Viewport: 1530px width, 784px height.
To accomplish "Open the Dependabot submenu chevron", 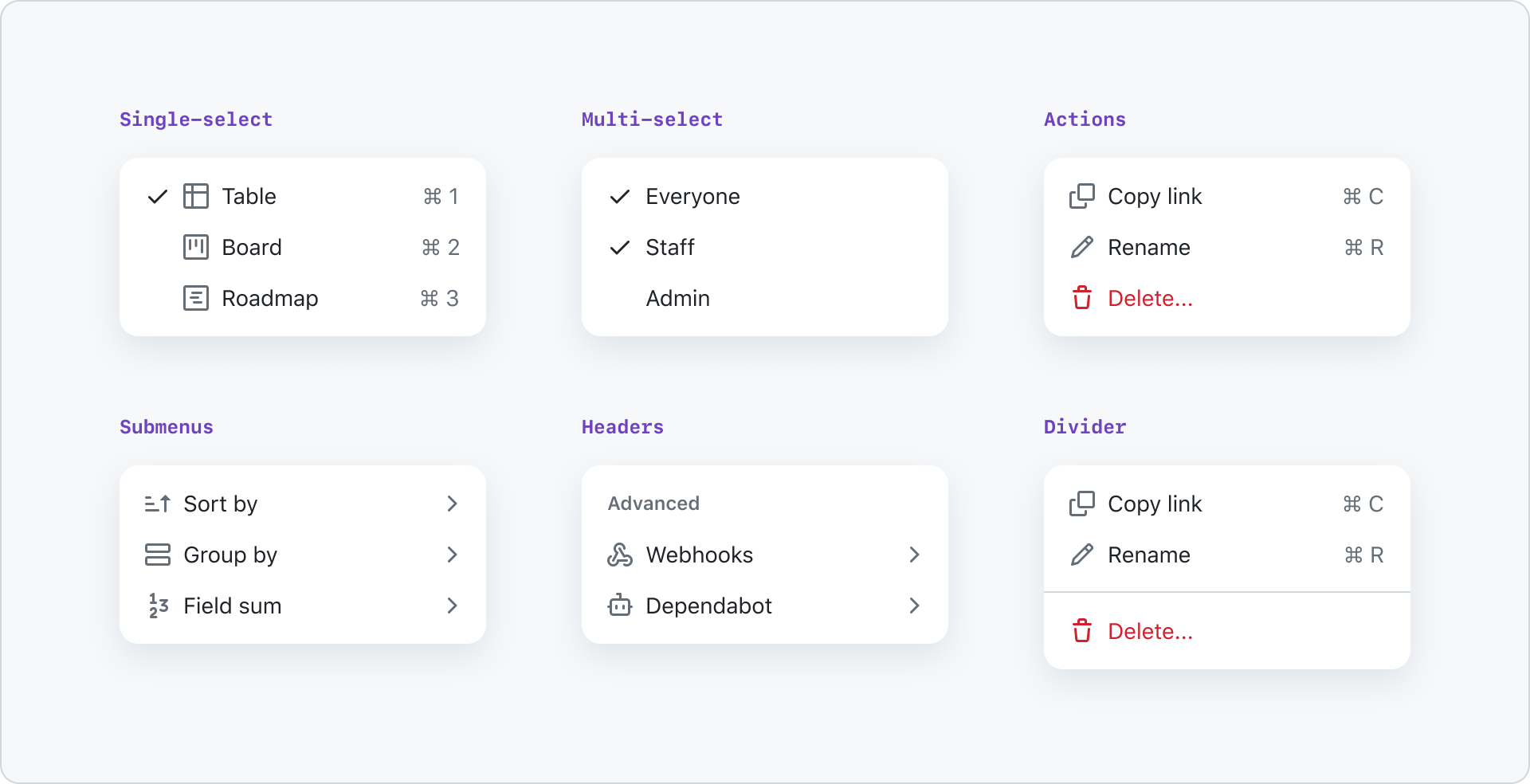I will click(915, 606).
